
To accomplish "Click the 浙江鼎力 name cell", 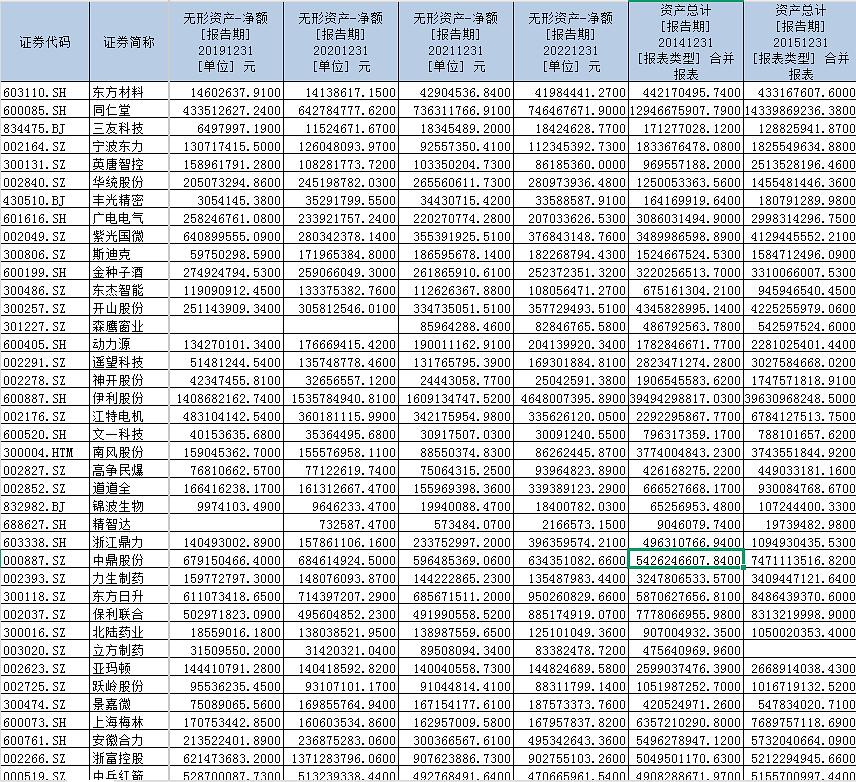I will pyautogui.click(x=129, y=542).
